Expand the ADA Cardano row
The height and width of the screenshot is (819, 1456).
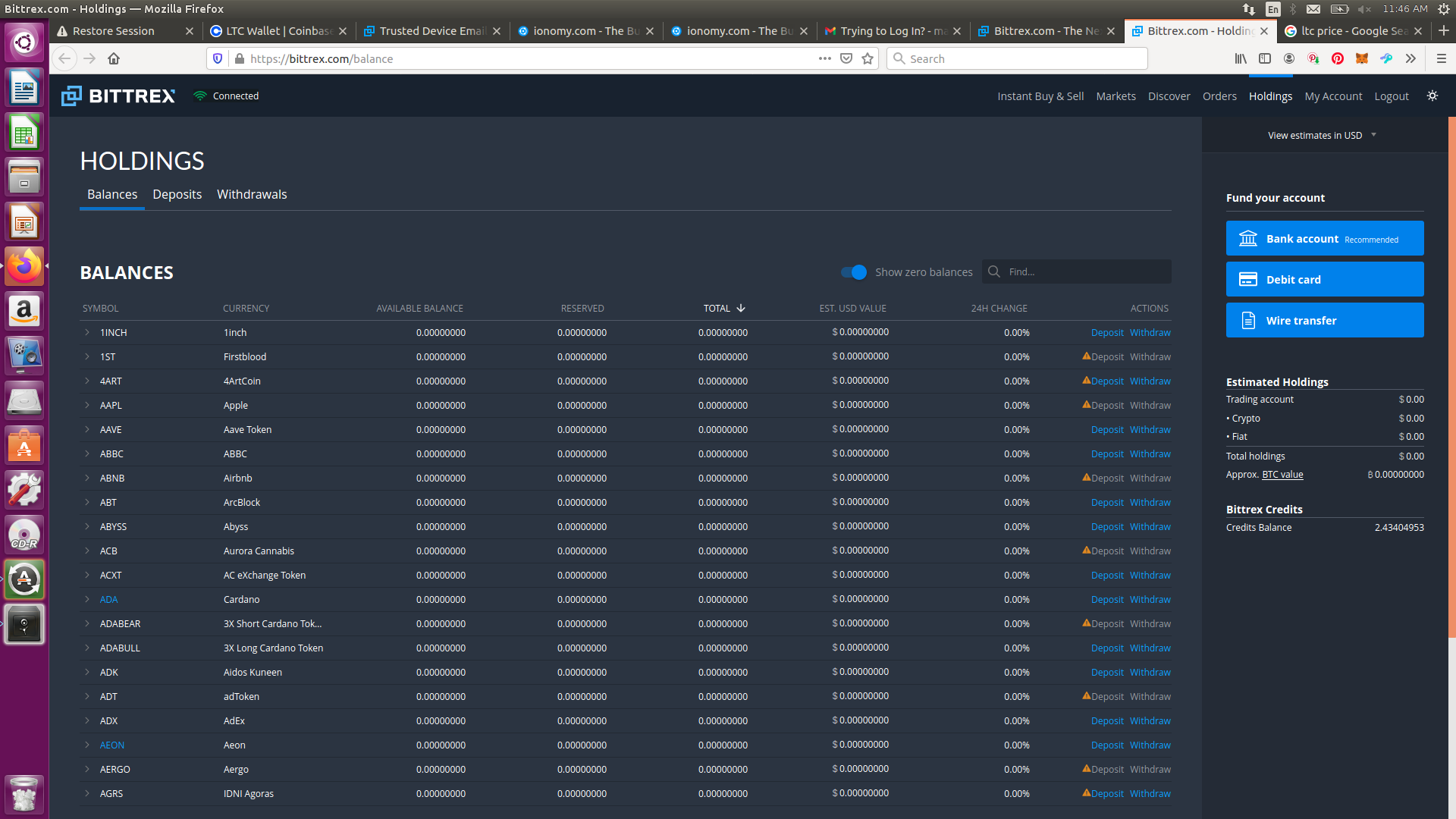(x=87, y=600)
